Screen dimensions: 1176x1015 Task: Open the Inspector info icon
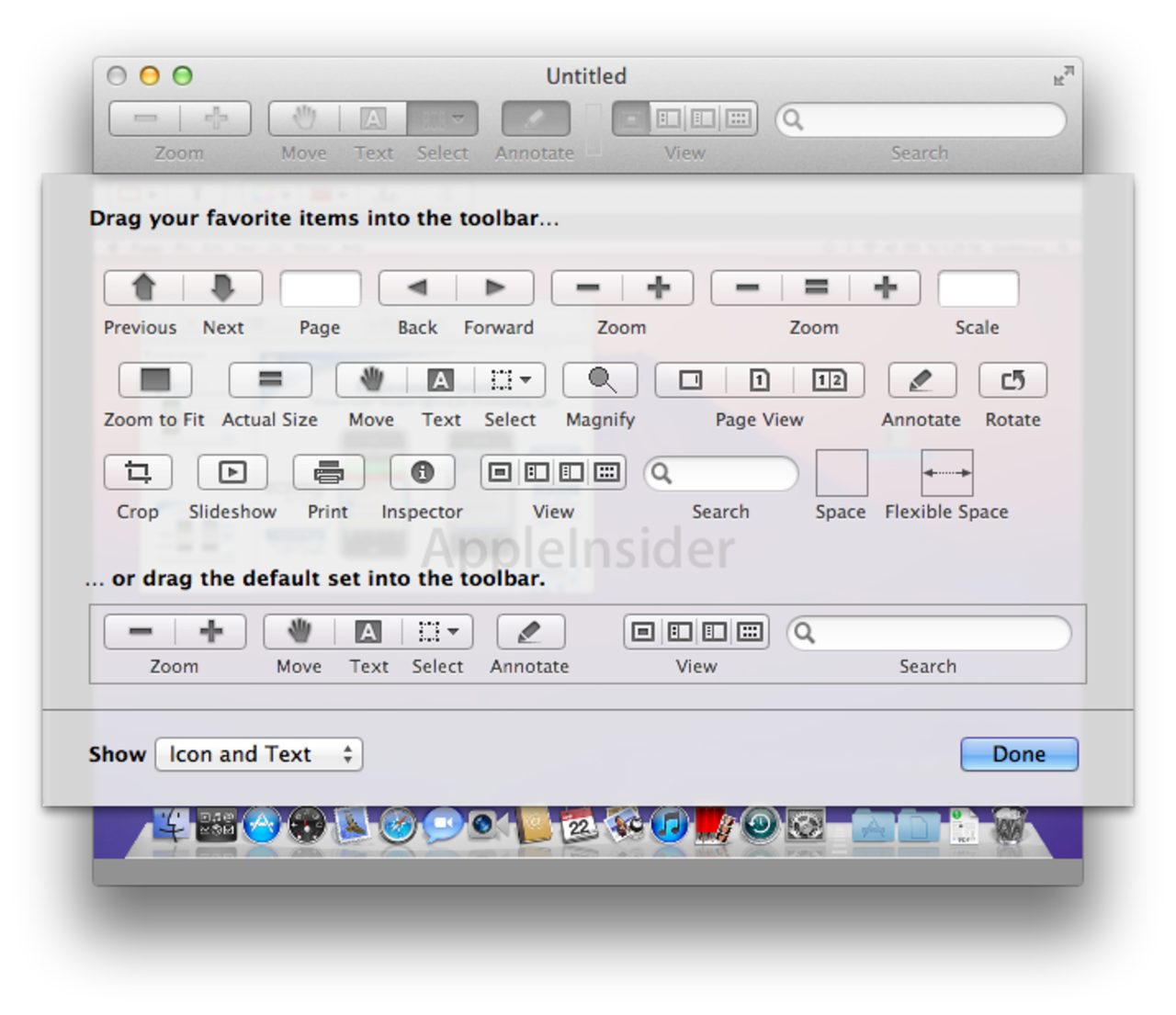[x=423, y=472]
